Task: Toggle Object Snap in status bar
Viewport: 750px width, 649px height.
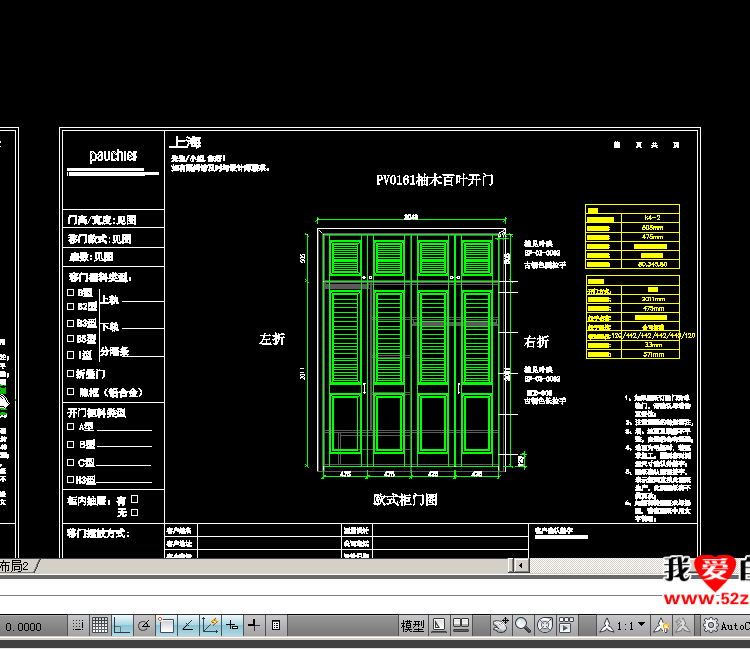Action: (x=166, y=625)
